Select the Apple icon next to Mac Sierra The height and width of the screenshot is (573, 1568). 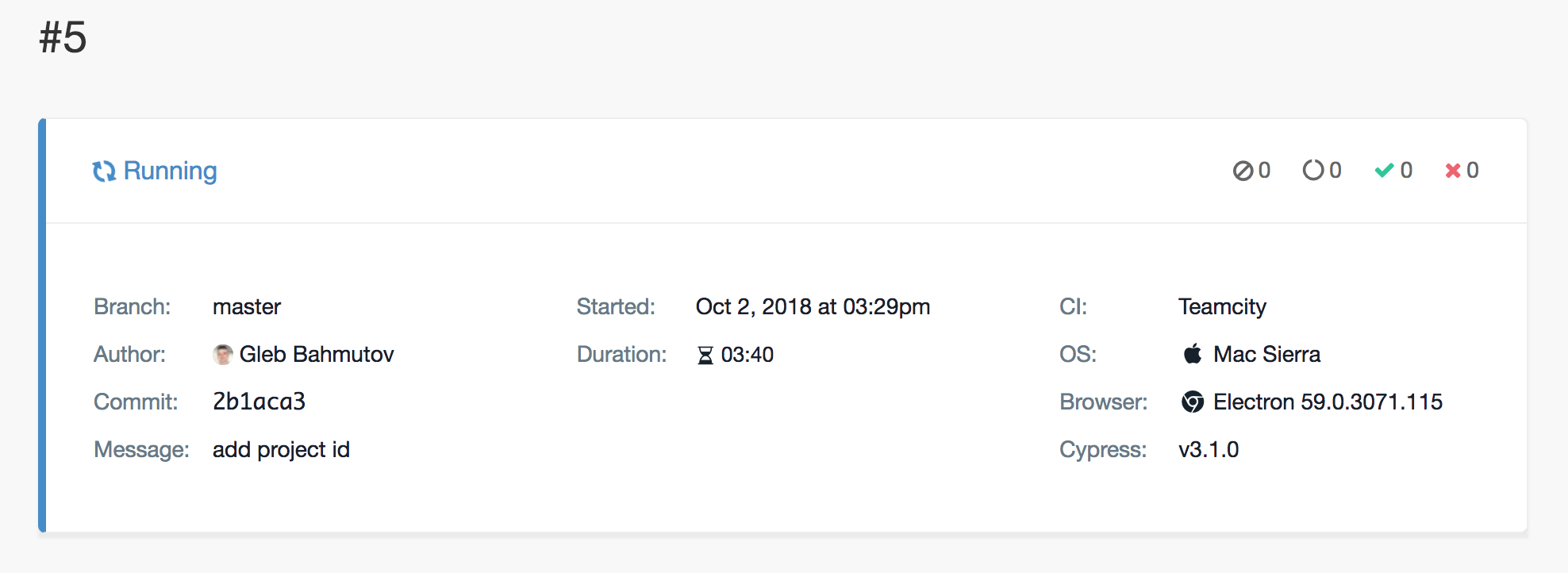click(1192, 353)
